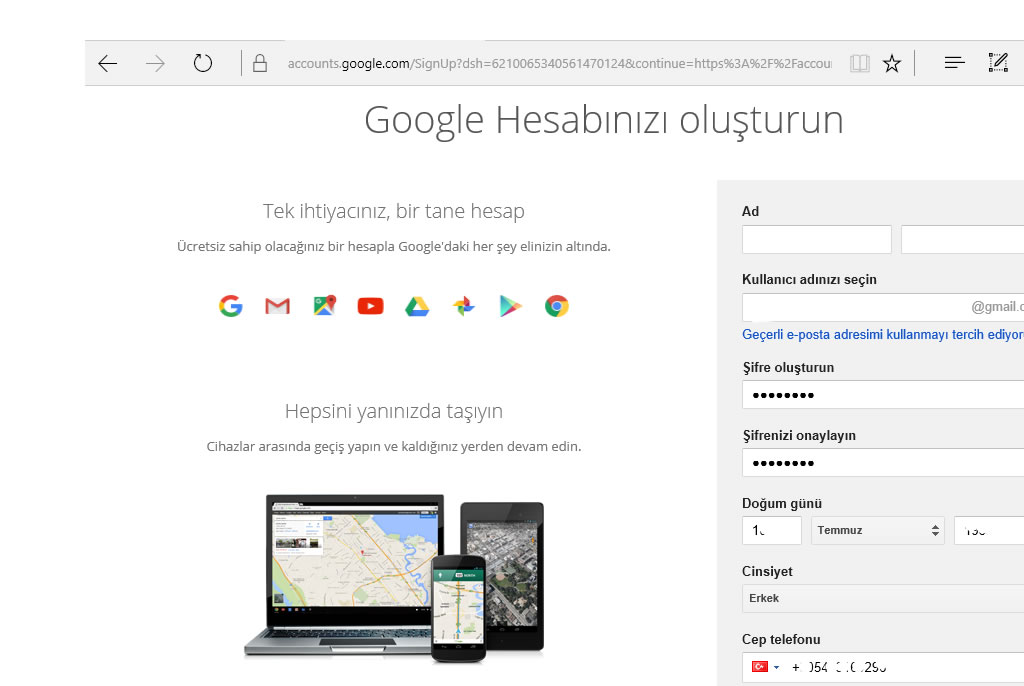Click the 'Şifre oluşturun' password field
1024x686 pixels.
point(883,395)
